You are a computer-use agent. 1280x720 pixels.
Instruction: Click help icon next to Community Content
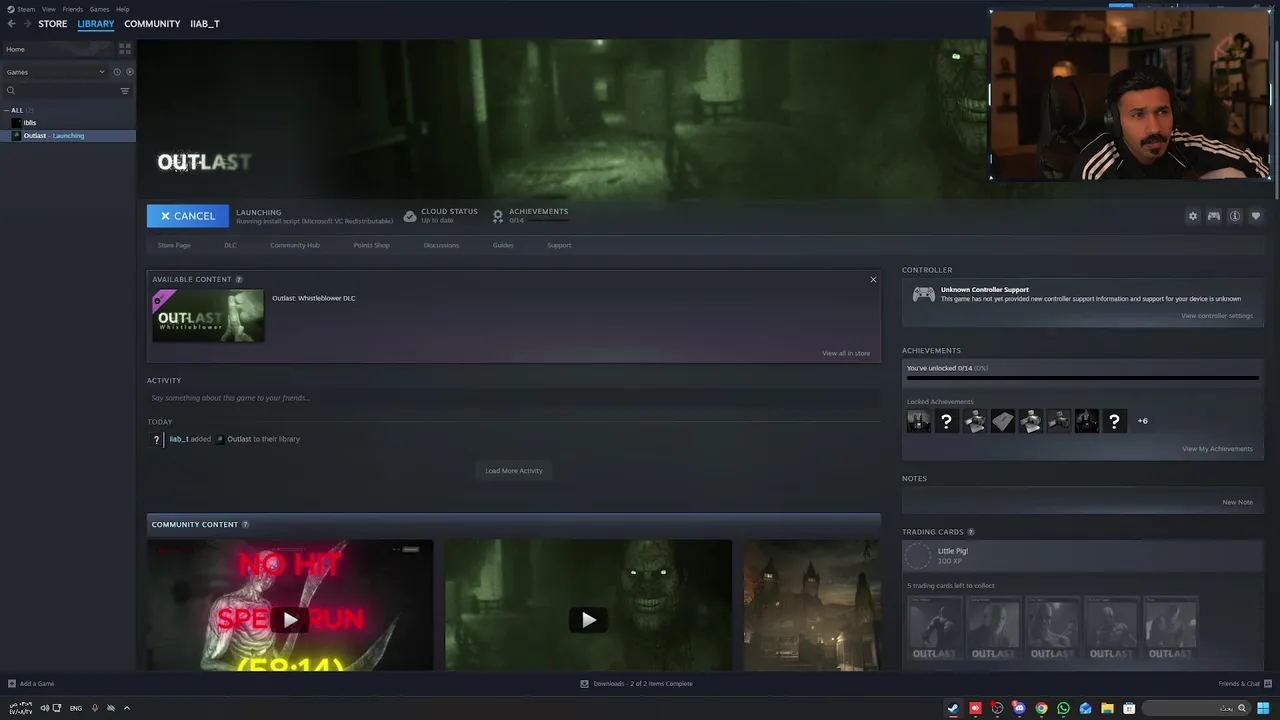click(245, 525)
